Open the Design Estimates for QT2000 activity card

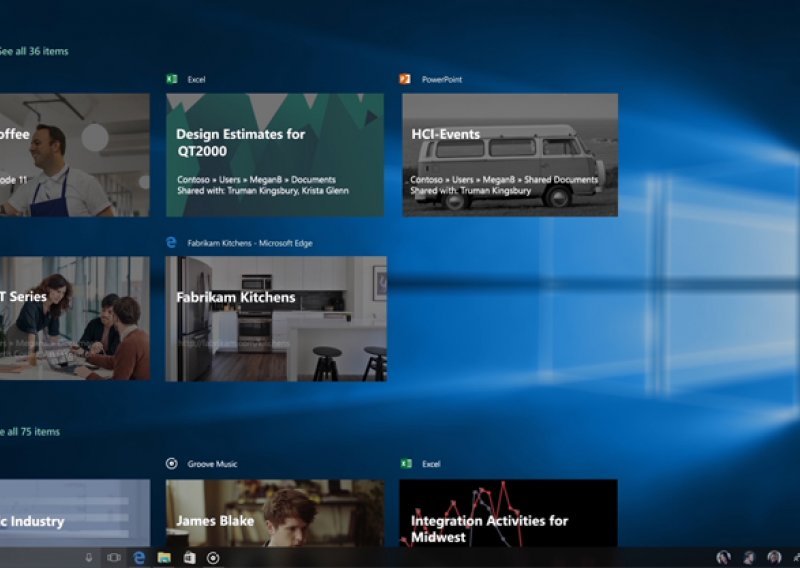point(275,155)
